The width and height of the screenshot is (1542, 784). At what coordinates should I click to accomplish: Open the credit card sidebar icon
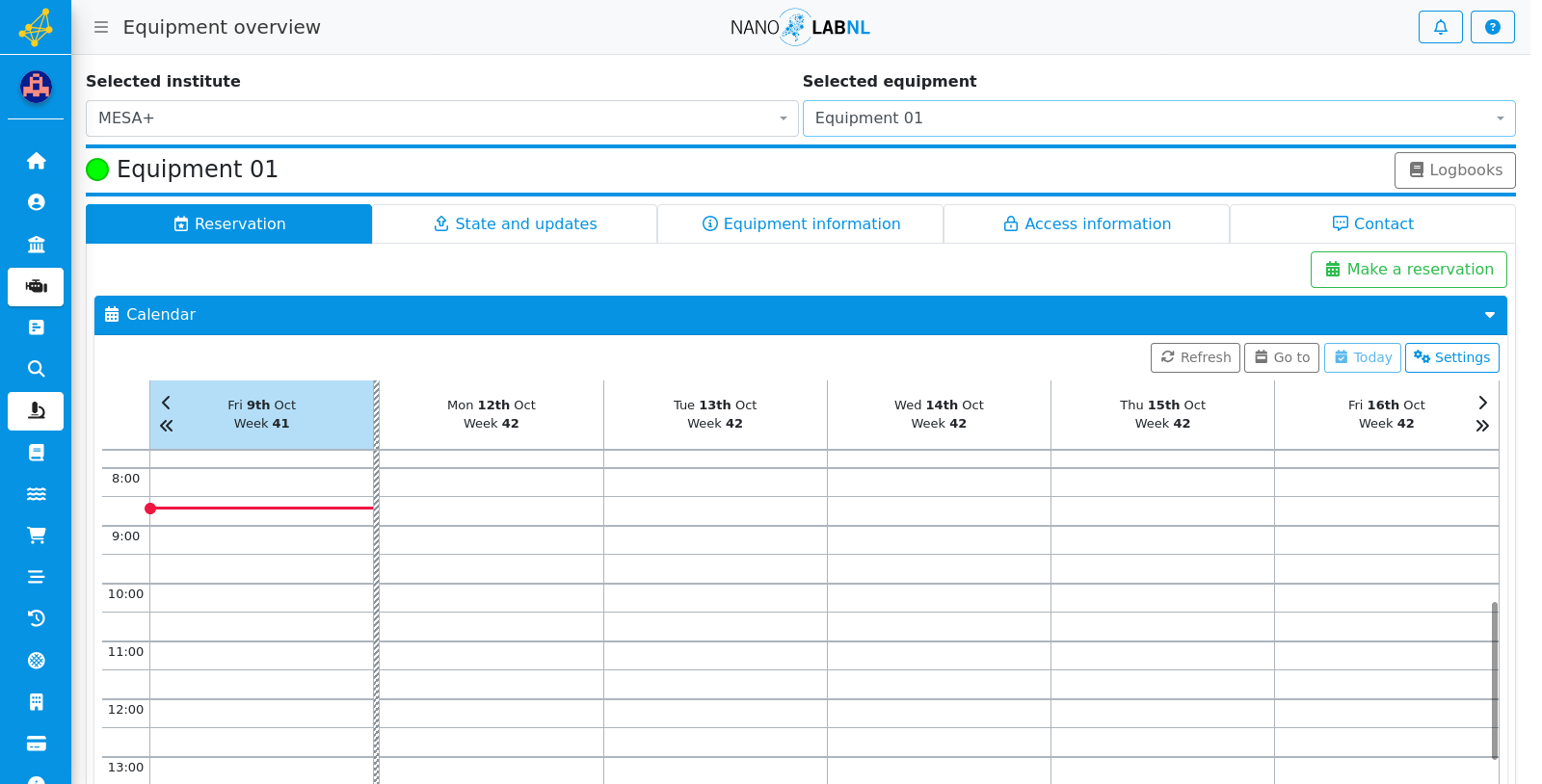(x=36, y=744)
